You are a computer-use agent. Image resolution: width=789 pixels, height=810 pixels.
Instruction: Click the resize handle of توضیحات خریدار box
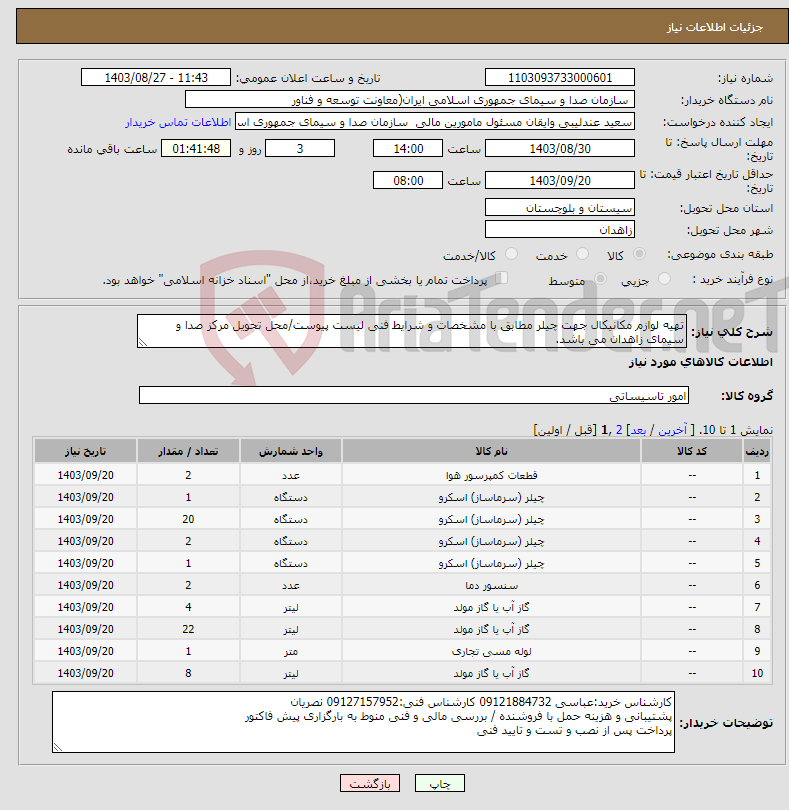click(x=58, y=747)
